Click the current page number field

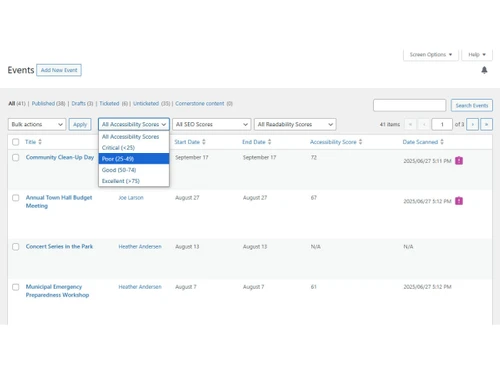tap(442, 124)
